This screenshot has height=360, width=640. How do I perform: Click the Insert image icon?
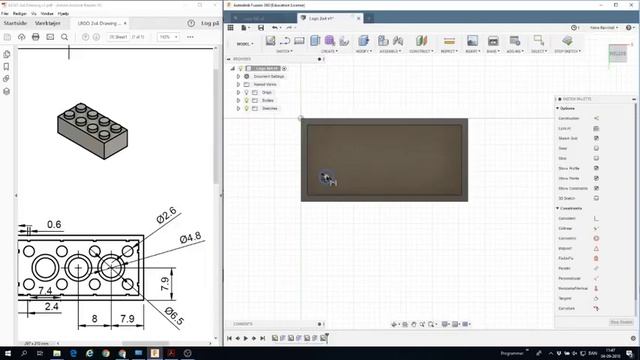472,41
